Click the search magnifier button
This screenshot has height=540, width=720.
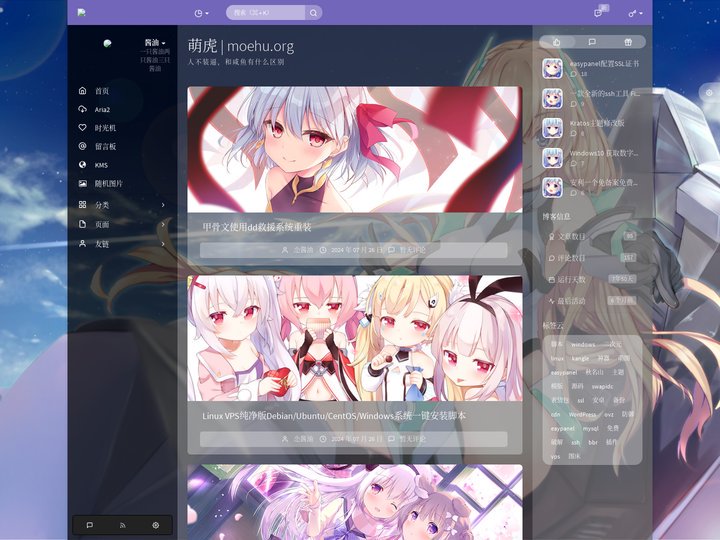coord(313,13)
